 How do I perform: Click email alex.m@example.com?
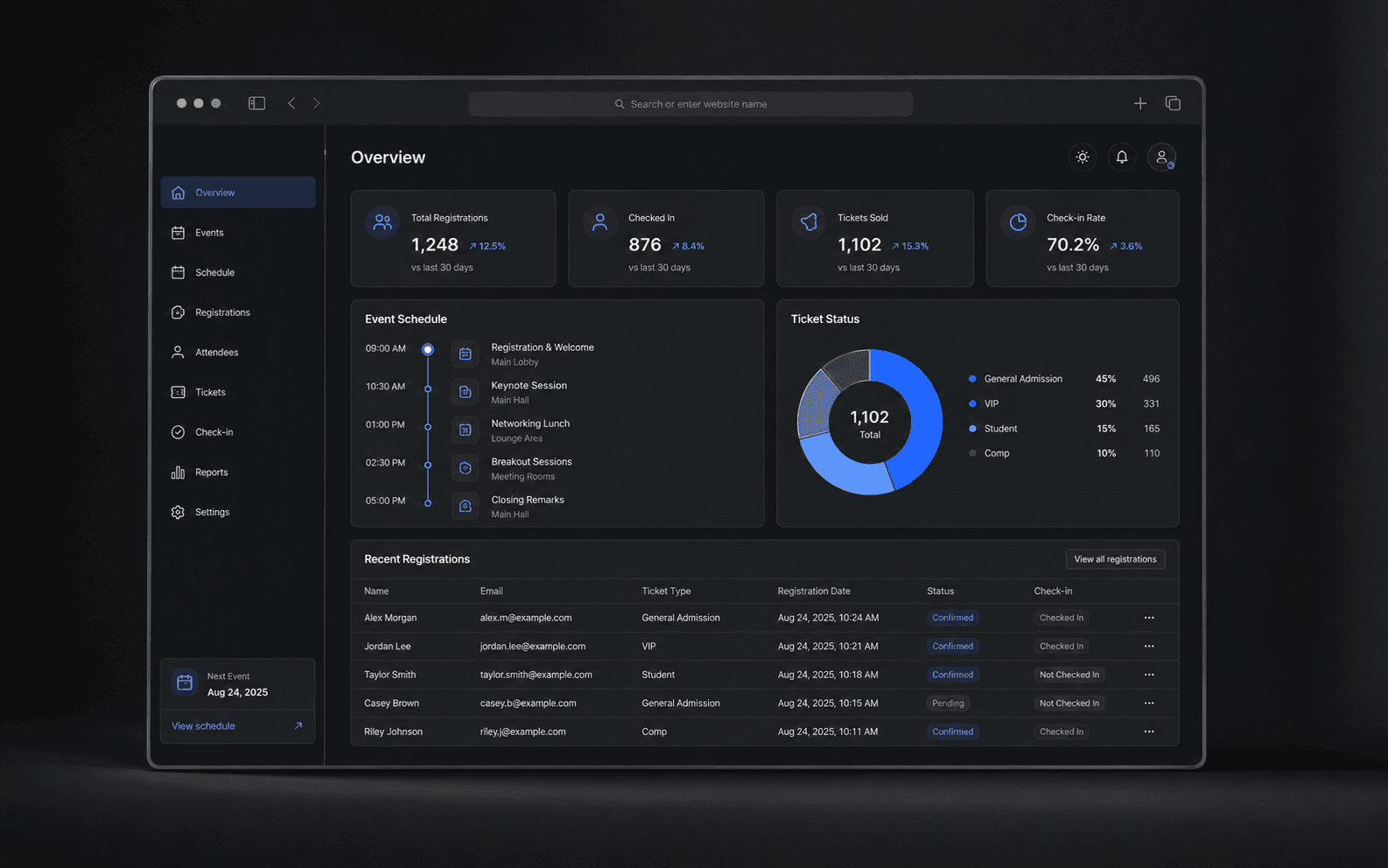tap(526, 618)
